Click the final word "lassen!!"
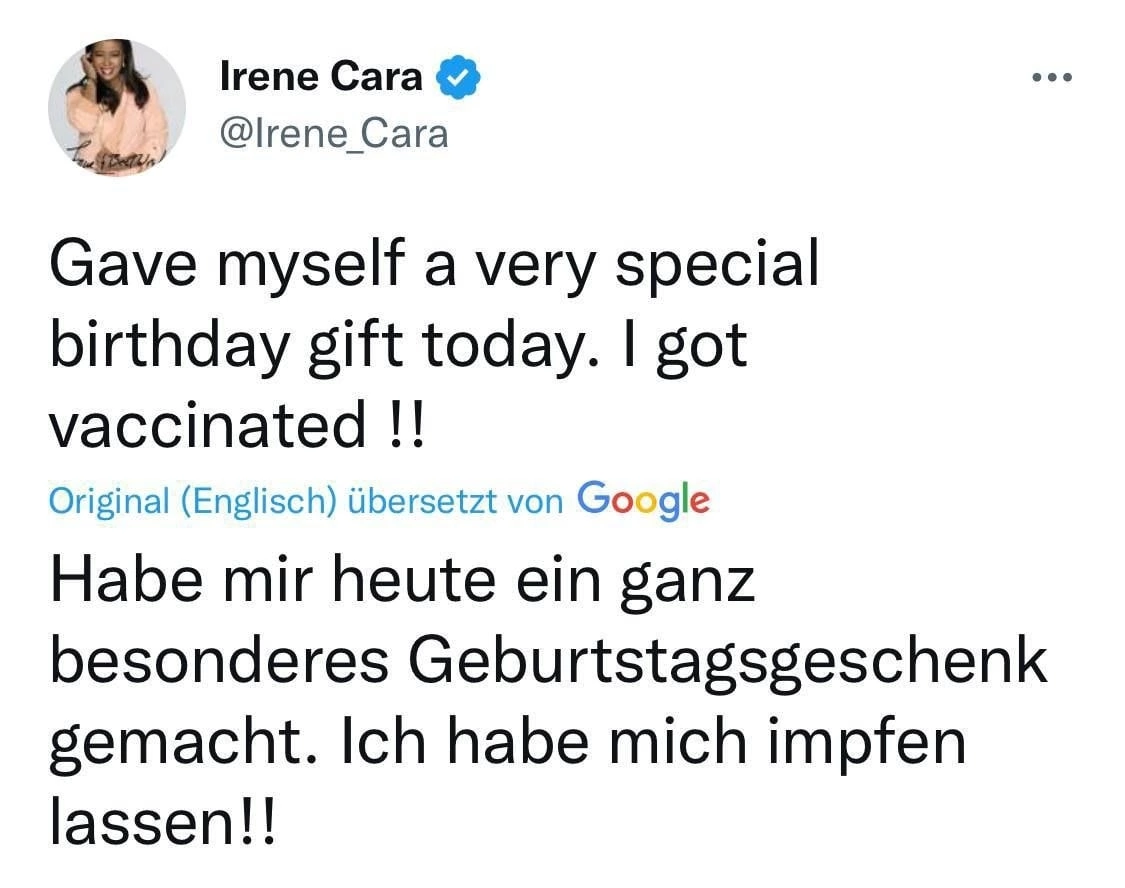 point(160,820)
